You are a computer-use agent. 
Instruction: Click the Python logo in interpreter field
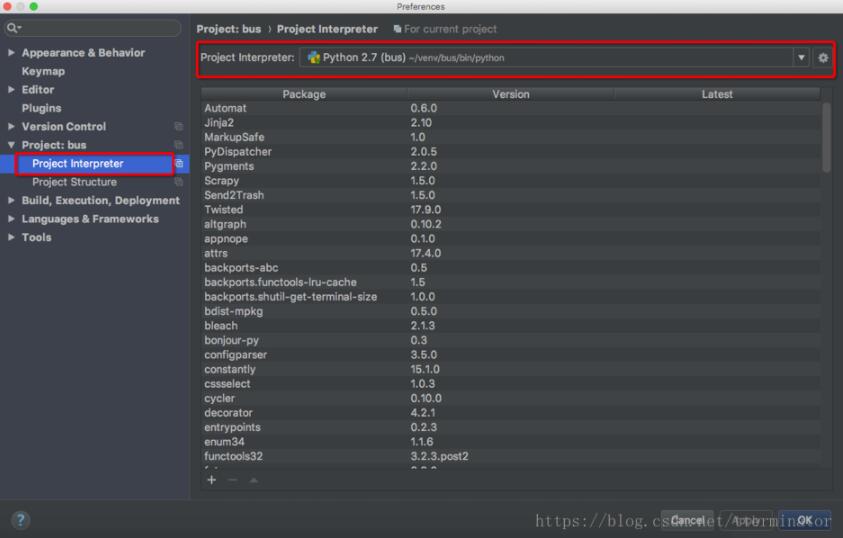313,58
